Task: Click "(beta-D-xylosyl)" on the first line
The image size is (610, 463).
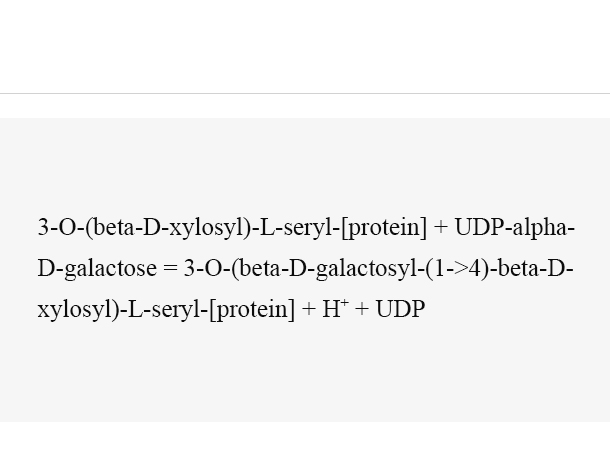Action: pos(168,228)
